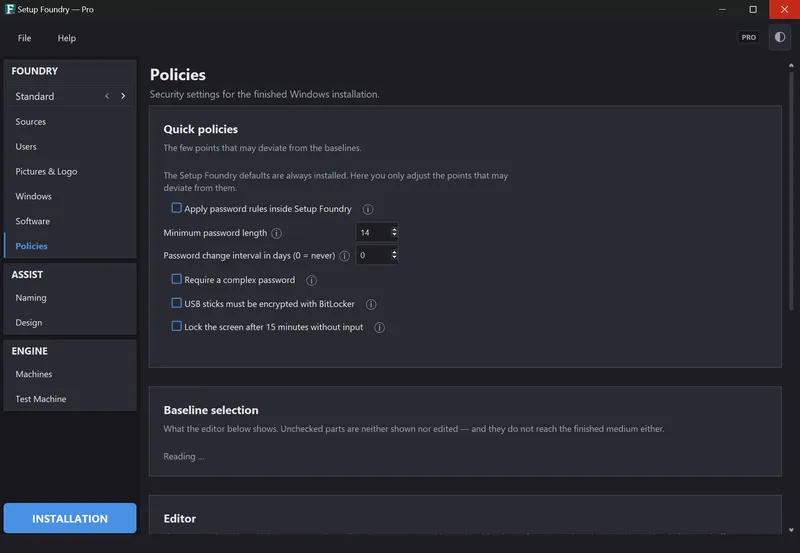Click the scroll-up arrow of content pane
The image size is (800, 553).
pos(791,65)
